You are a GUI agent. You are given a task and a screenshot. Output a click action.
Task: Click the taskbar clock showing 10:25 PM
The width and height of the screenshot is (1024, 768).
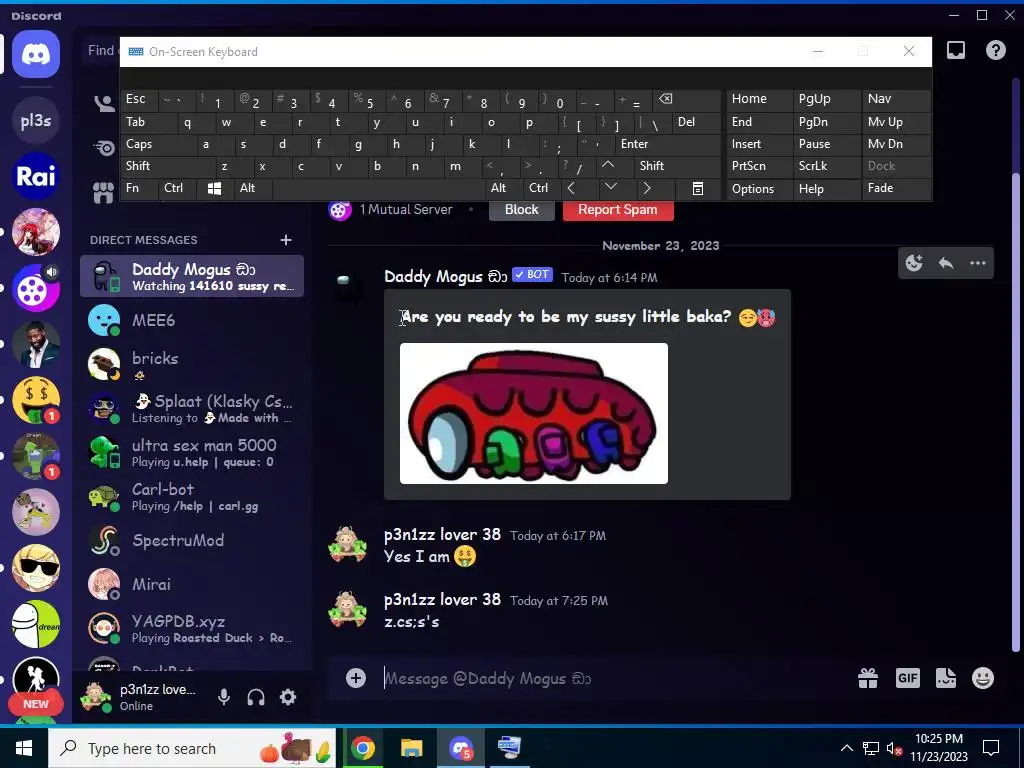[x=938, y=748]
